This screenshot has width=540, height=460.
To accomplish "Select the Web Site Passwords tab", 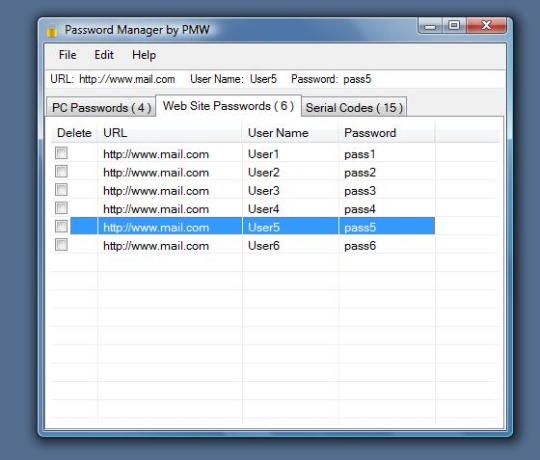I will coord(228,106).
